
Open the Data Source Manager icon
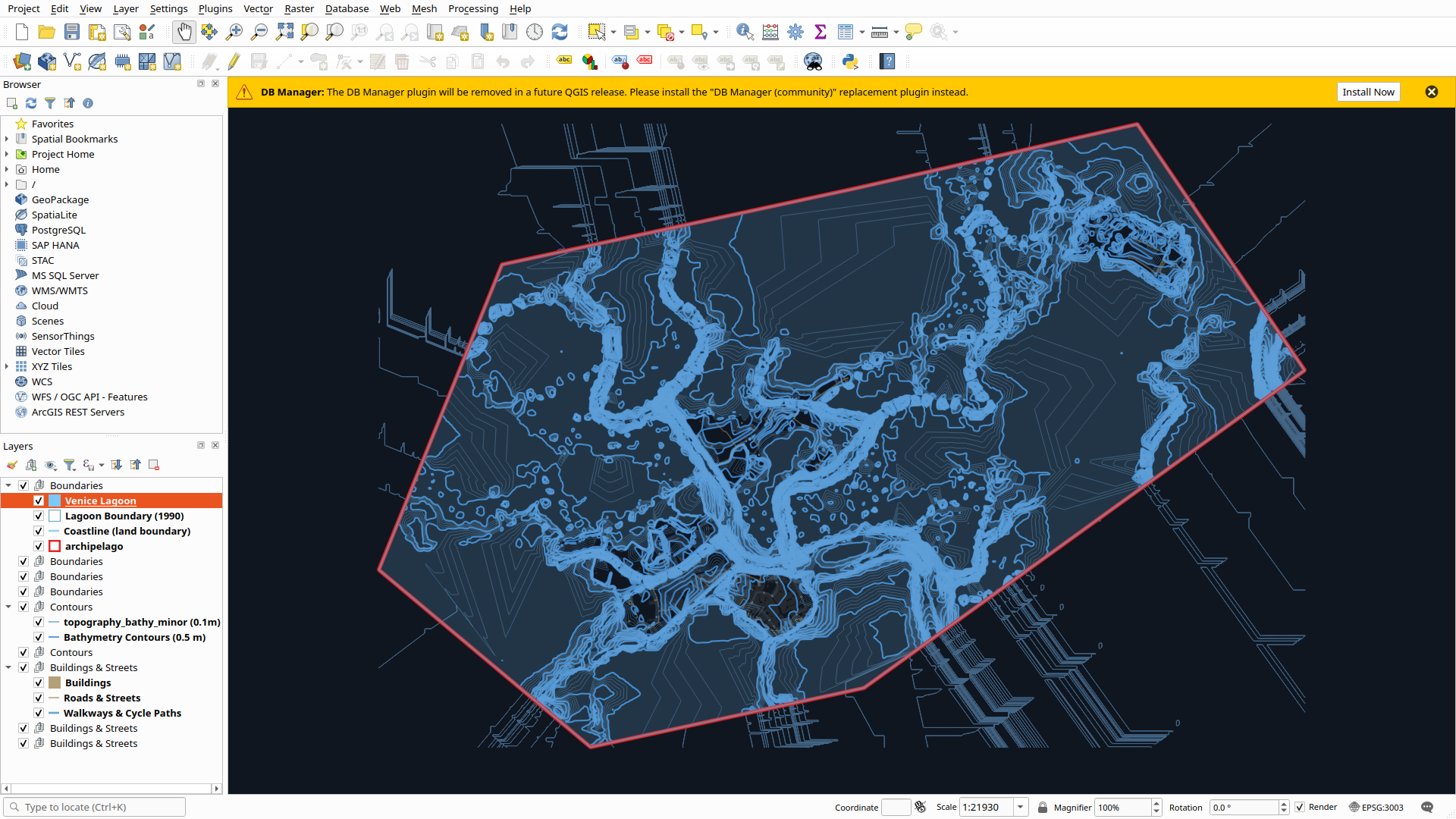[22, 62]
